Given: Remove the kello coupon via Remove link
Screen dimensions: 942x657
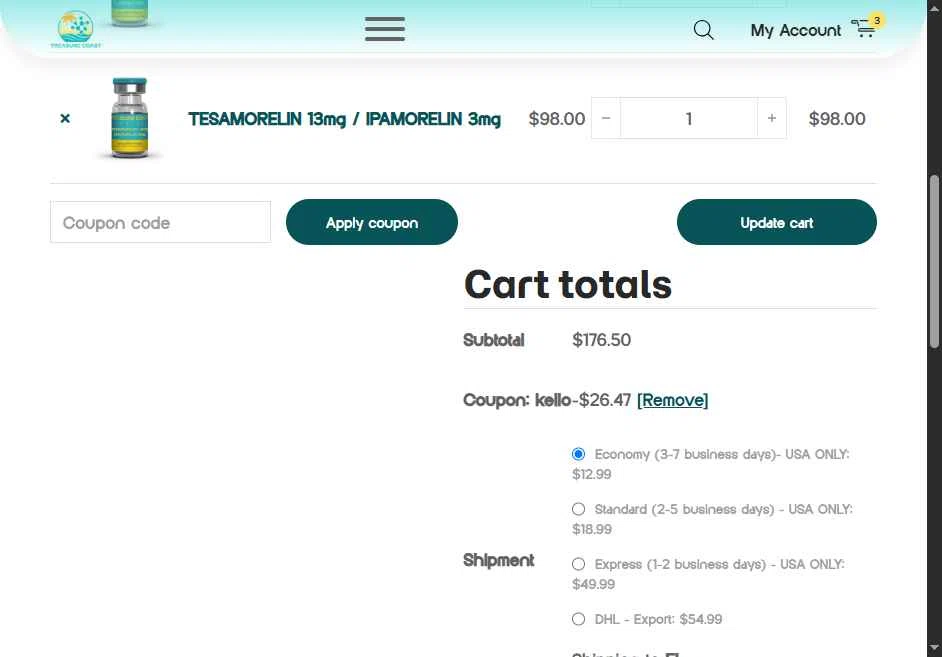Looking at the screenshot, I should pyautogui.click(x=672, y=400).
